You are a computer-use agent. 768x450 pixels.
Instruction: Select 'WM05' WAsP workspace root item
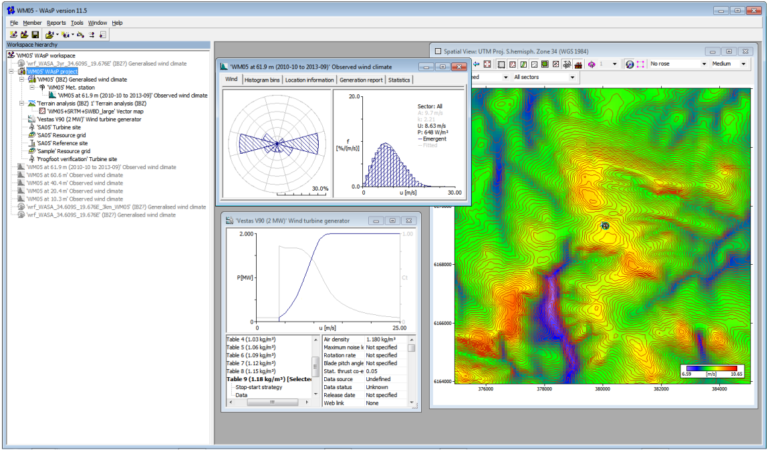click(46, 56)
